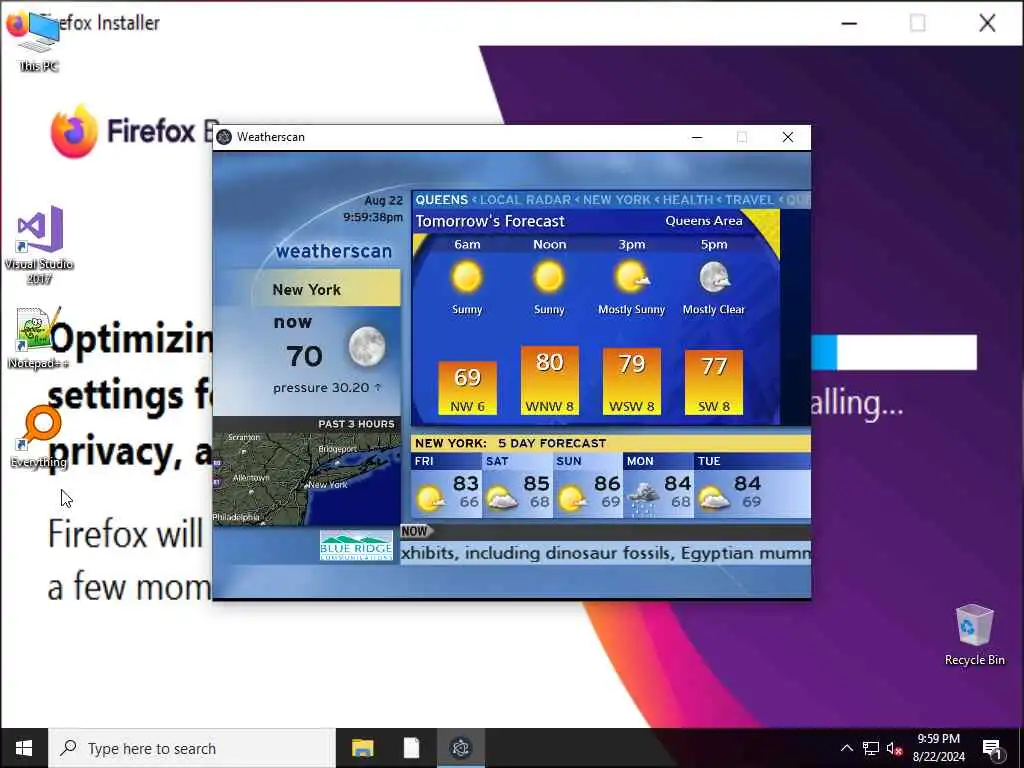Click in the 'Type here to search' box

(x=192, y=748)
